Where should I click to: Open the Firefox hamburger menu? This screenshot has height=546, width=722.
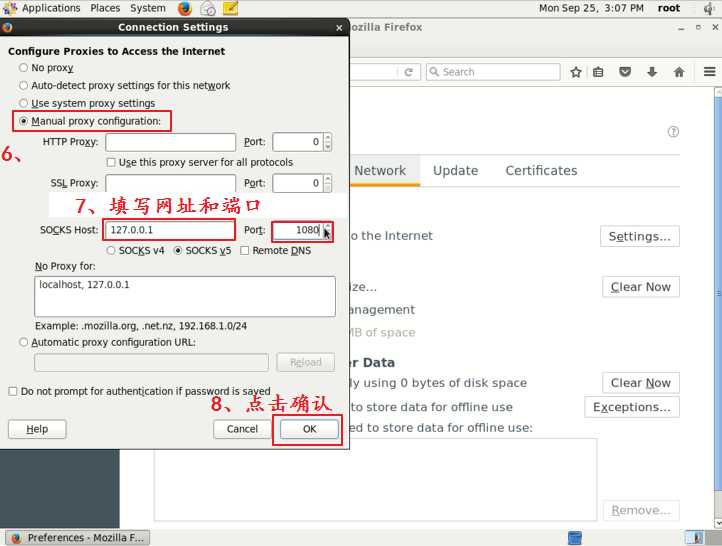(710, 72)
